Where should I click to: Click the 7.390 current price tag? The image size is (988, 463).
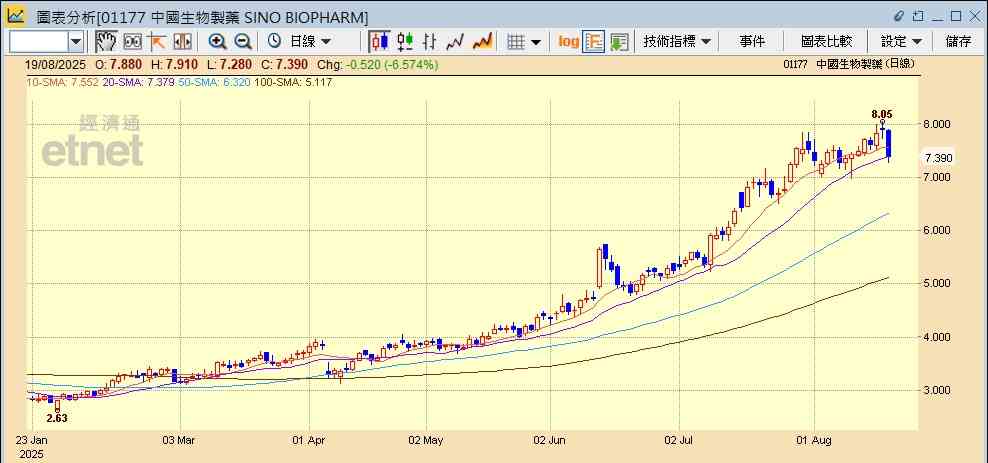[x=938, y=157]
